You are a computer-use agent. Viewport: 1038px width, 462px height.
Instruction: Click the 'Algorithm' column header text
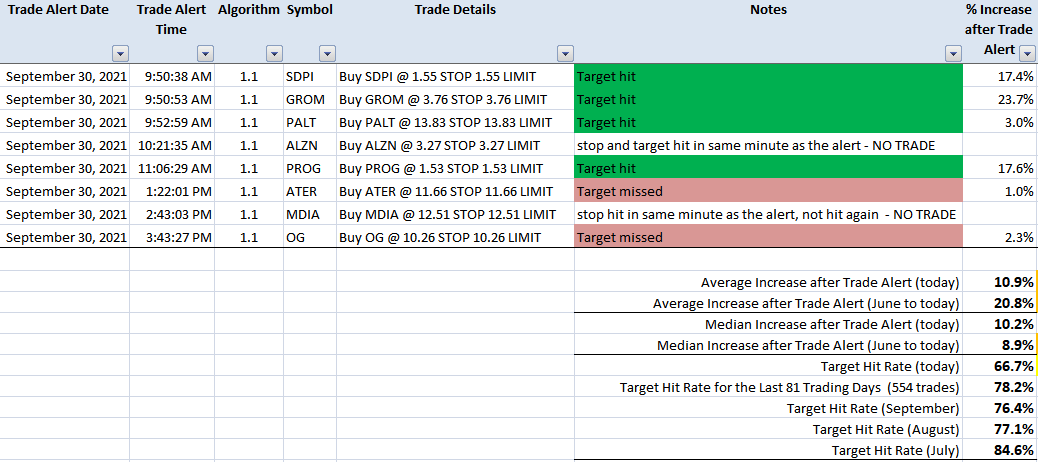[249, 10]
